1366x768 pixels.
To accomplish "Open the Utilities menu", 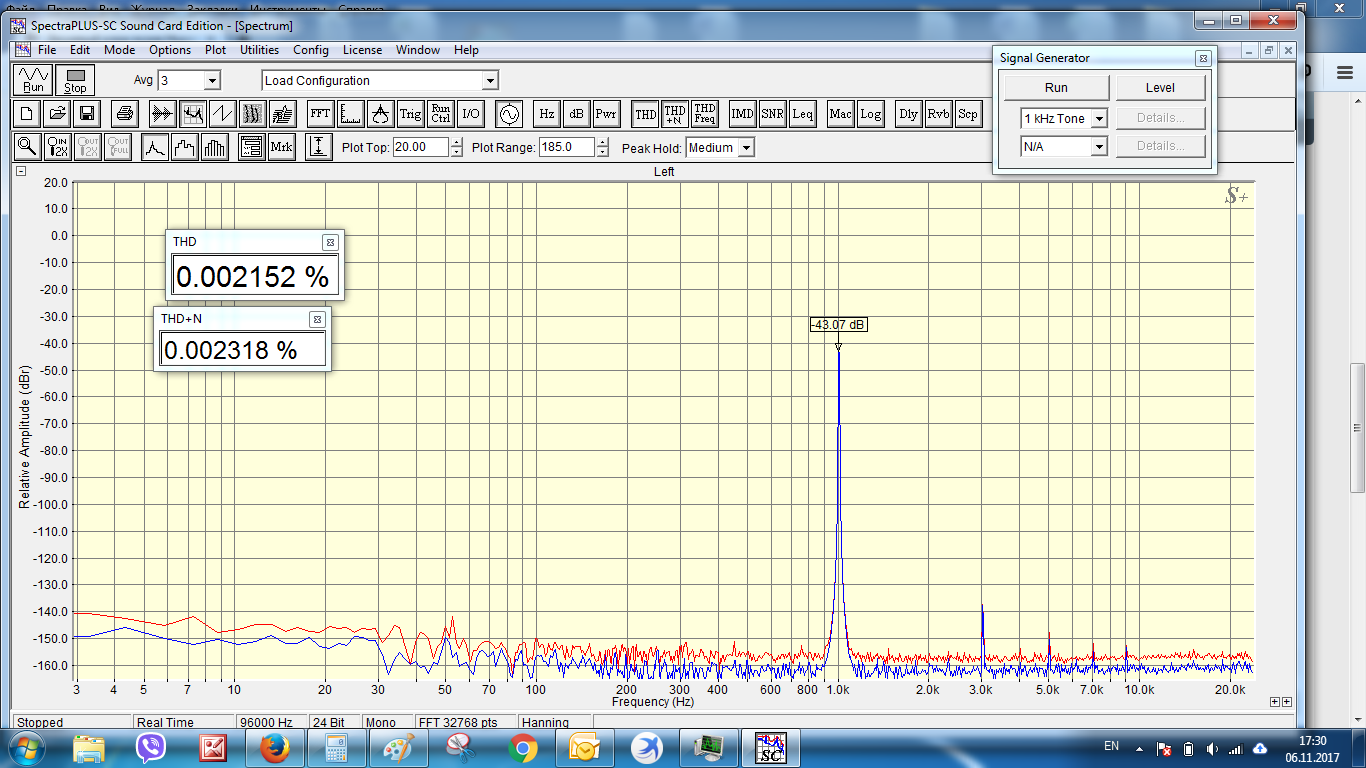I will 259,50.
